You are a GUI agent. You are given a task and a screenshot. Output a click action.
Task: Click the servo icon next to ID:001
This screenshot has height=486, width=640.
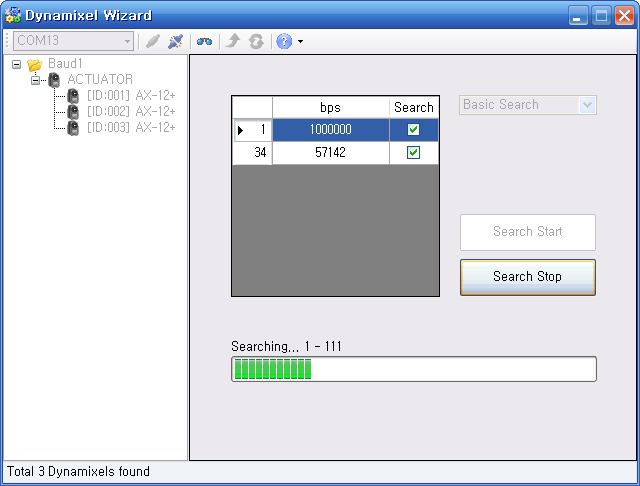(73, 96)
